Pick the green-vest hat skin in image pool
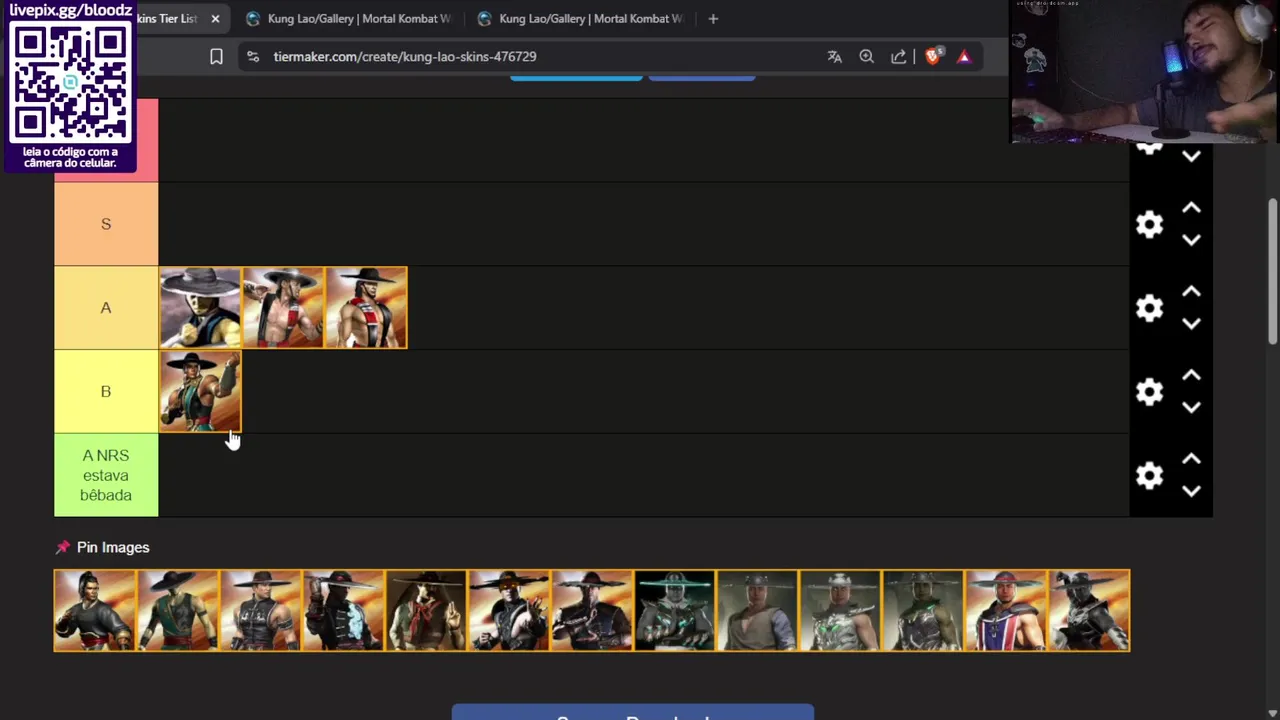 (x=178, y=611)
